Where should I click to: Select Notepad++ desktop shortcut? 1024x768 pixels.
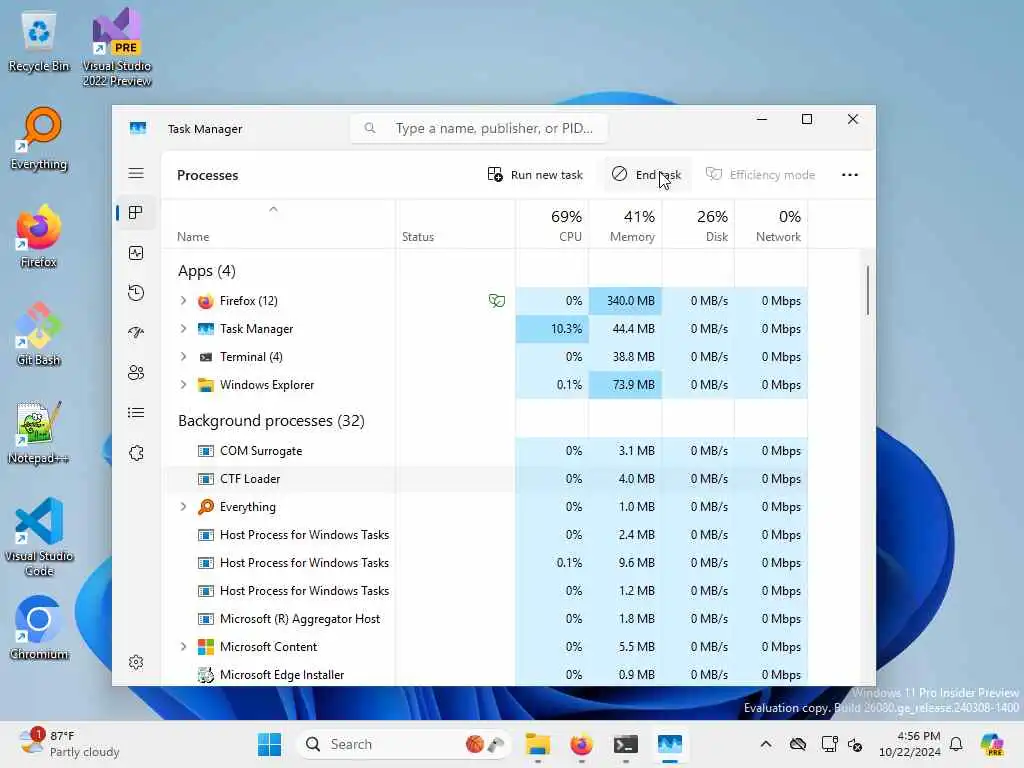[39, 432]
